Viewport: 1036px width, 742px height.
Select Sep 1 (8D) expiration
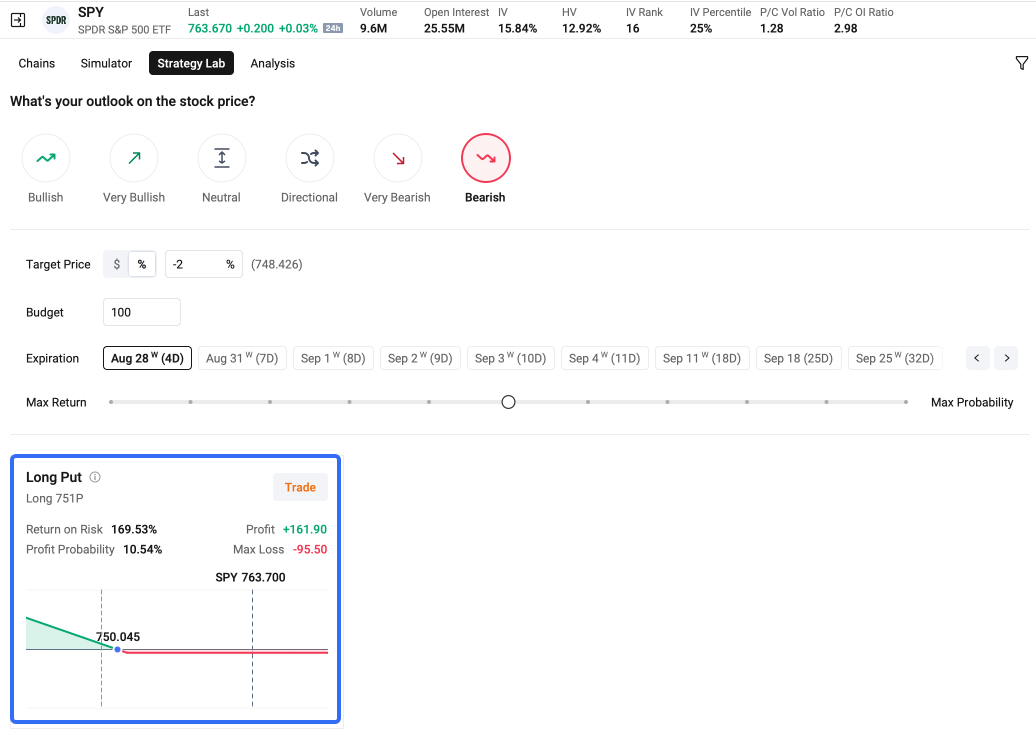(x=333, y=358)
